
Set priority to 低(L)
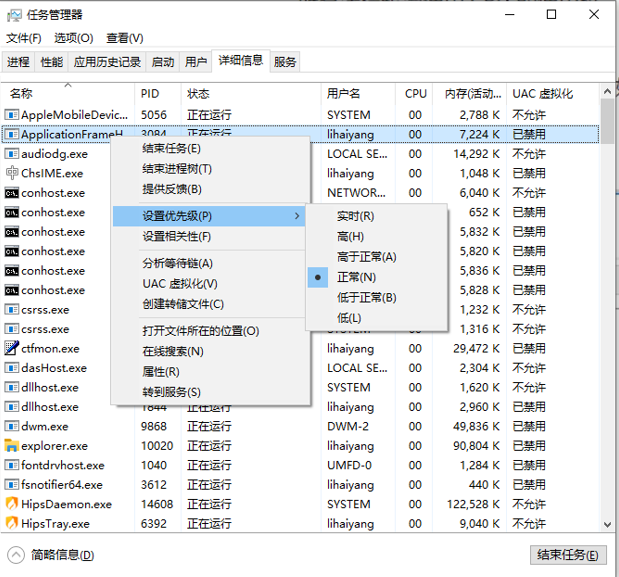pyautogui.click(x=377, y=318)
